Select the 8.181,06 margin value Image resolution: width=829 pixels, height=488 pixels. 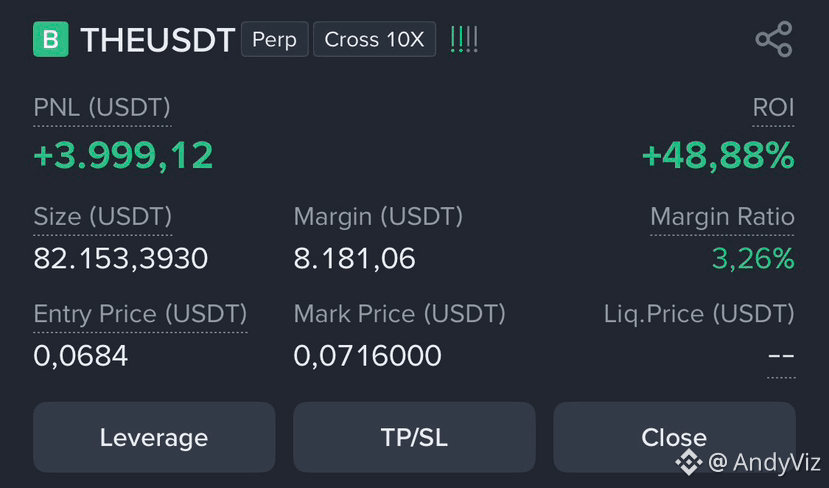click(354, 259)
